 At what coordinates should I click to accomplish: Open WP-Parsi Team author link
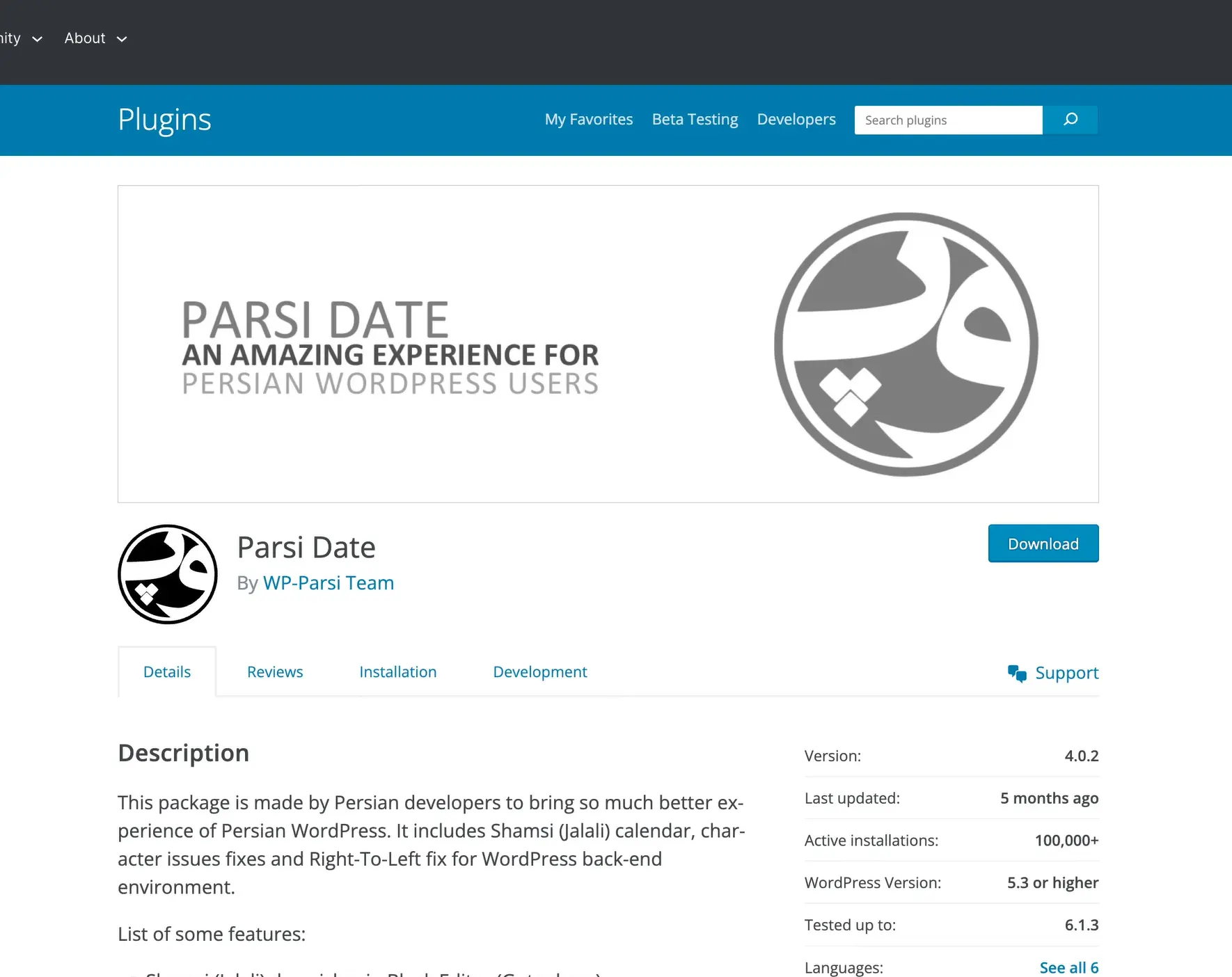328,582
